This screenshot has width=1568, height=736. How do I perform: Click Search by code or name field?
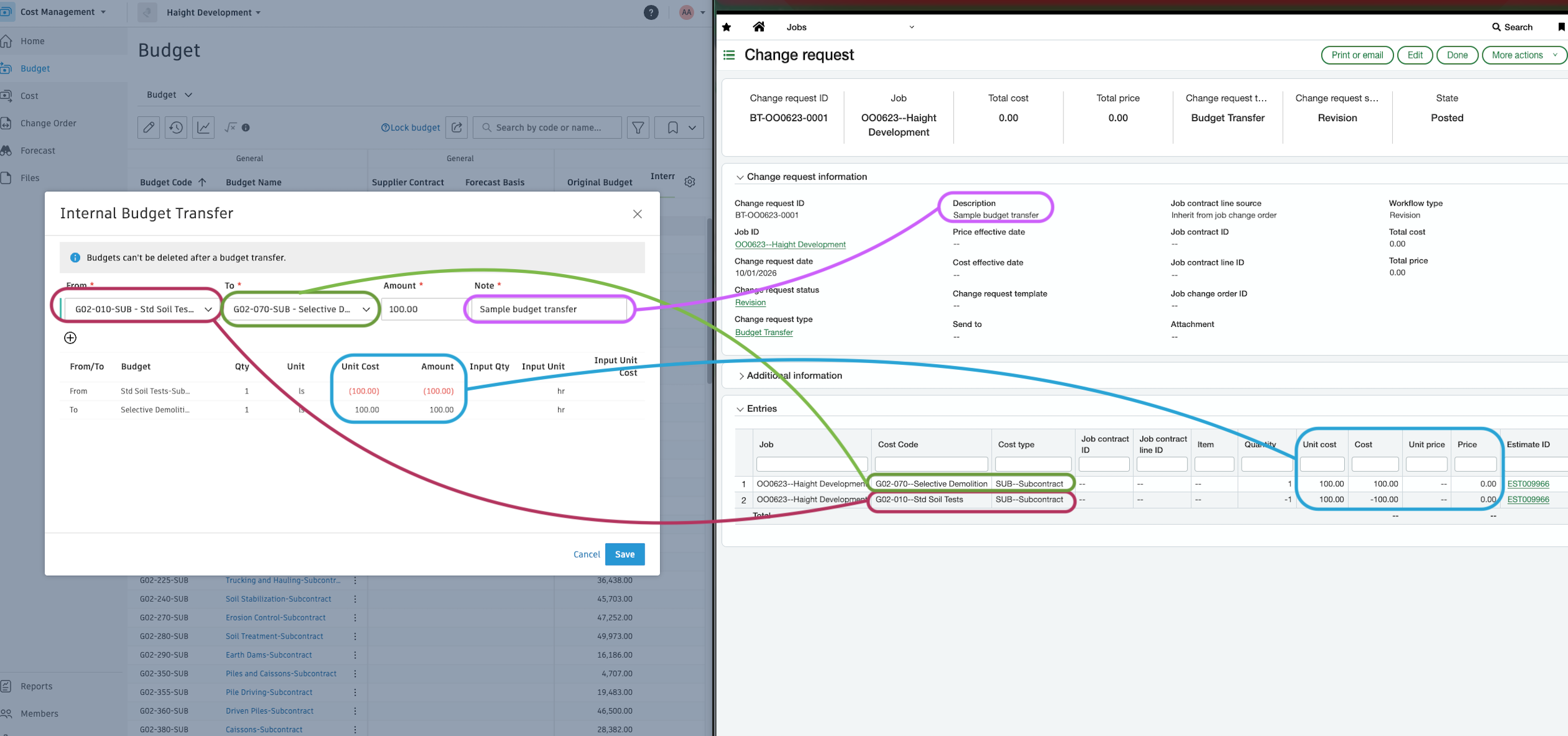pyautogui.click(x=548, y=127)
